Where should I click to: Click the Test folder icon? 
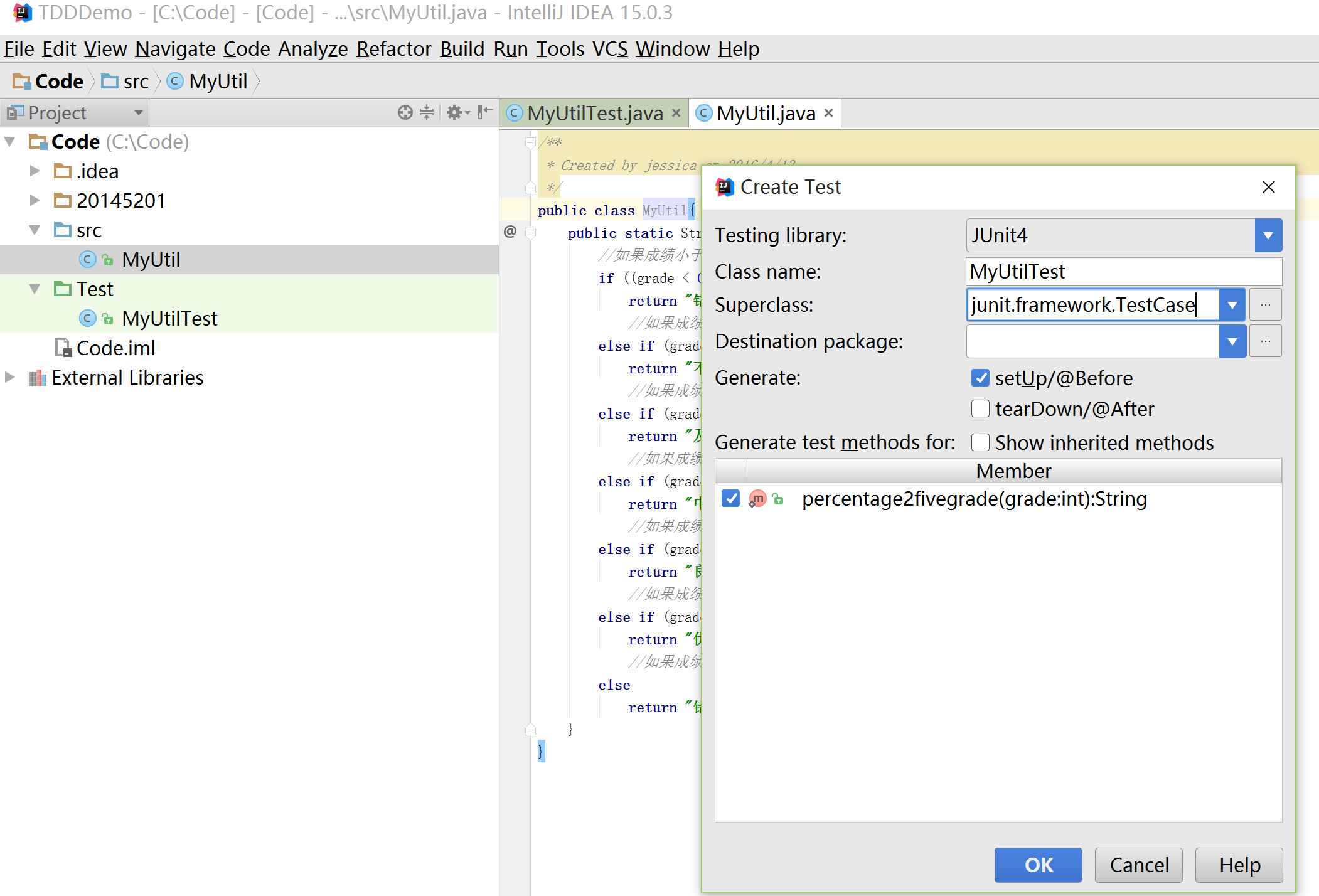coord(63,289)
